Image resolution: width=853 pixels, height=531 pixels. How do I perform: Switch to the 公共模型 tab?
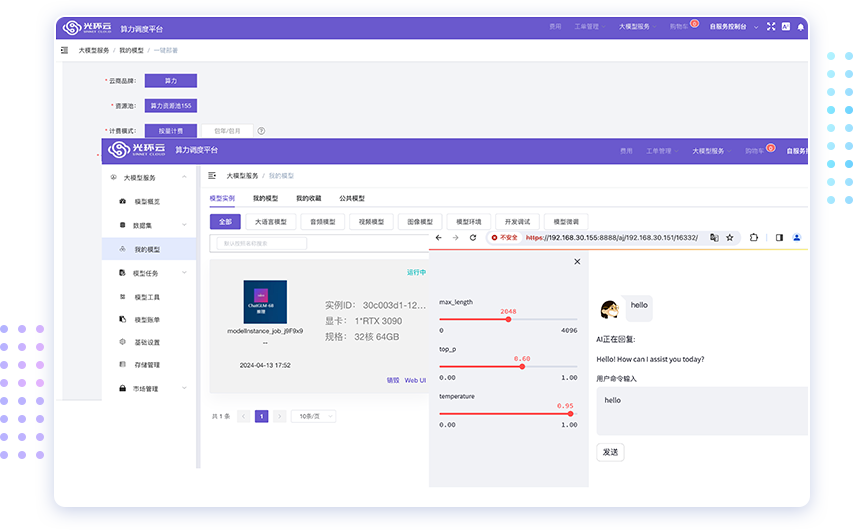point(352,198)
